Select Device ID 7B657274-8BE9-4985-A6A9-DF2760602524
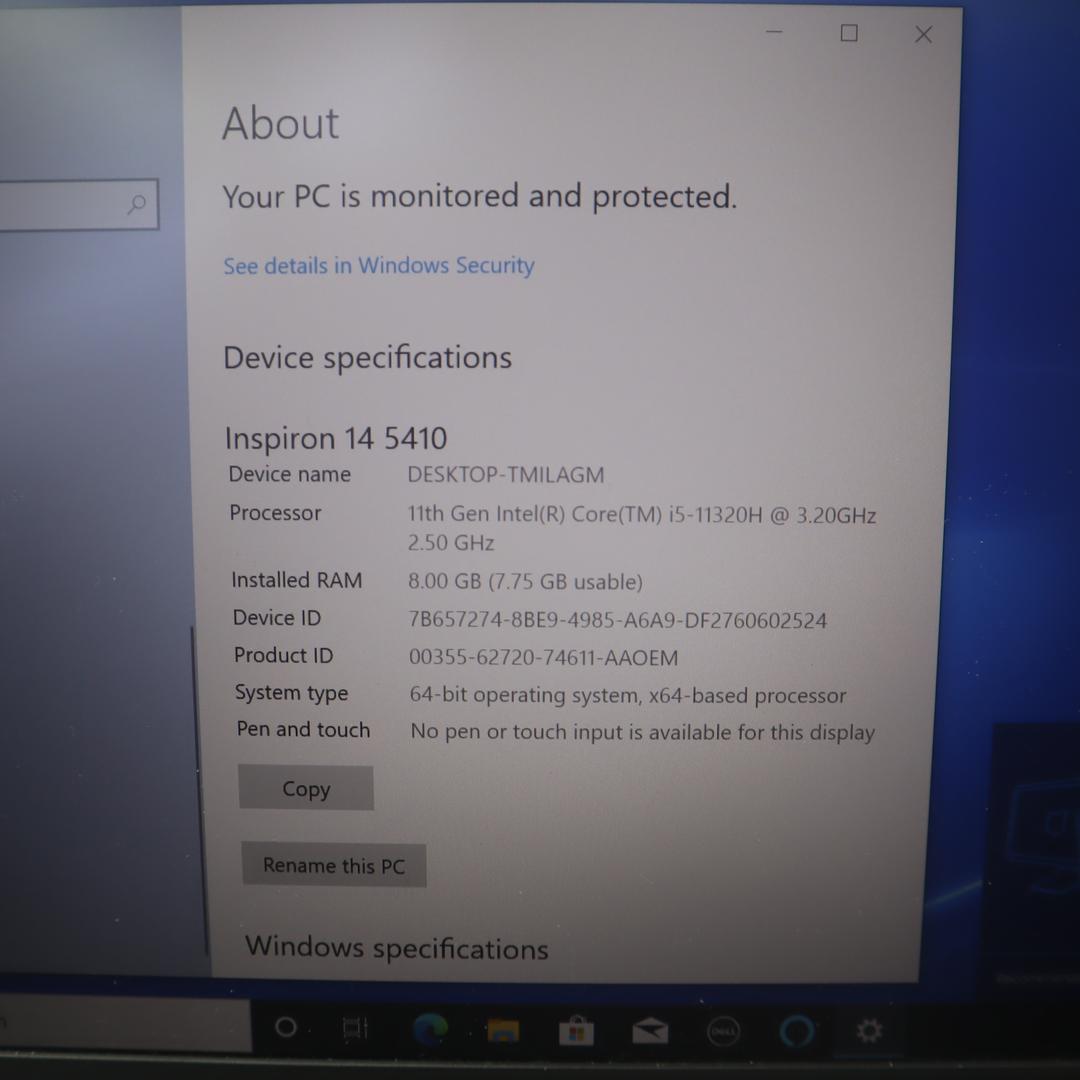This screenshot has height=1080, width=1080. 617,620
